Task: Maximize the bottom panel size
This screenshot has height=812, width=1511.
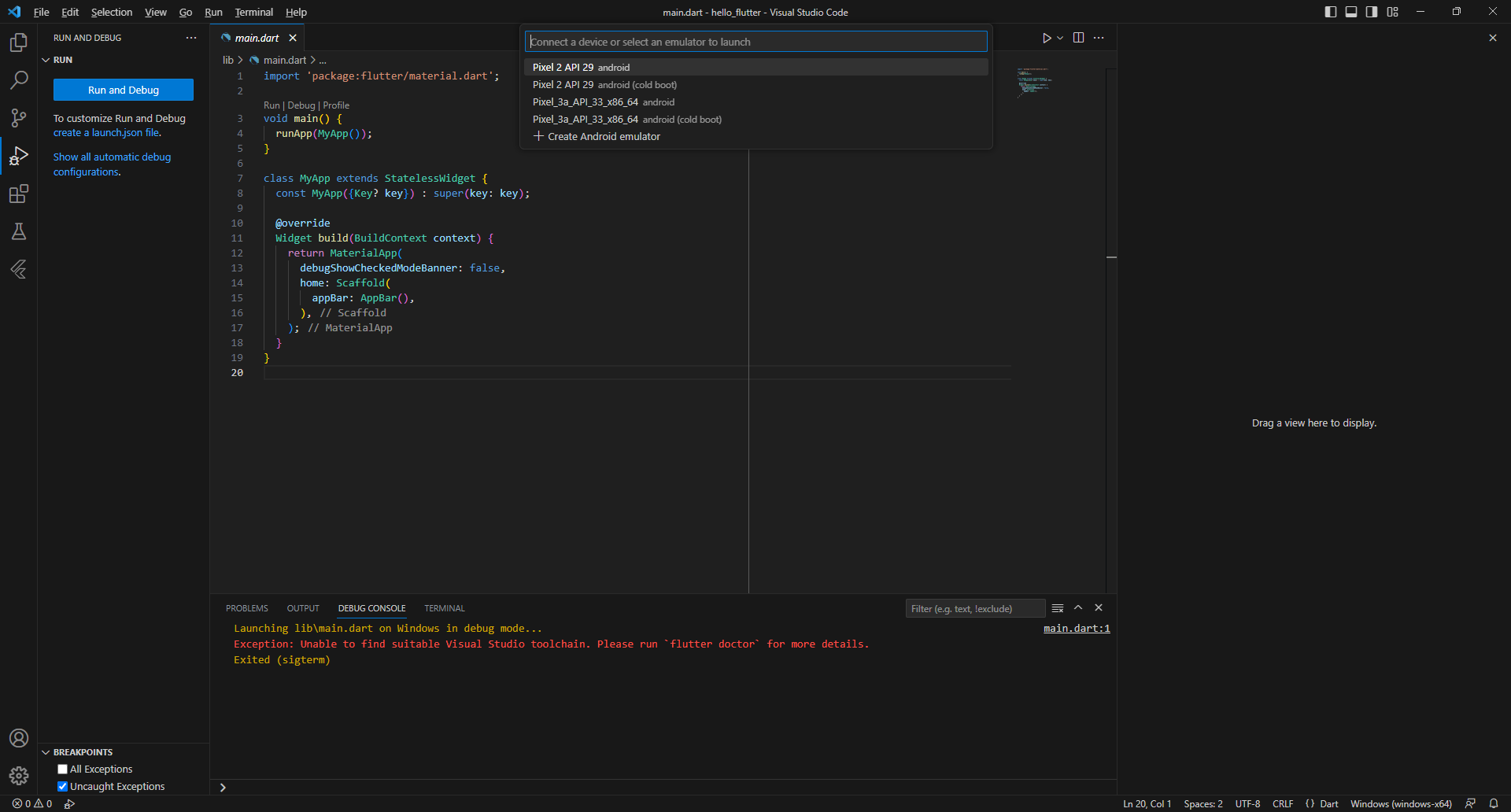Action: pyautogui.click(x=1078, y=608)
